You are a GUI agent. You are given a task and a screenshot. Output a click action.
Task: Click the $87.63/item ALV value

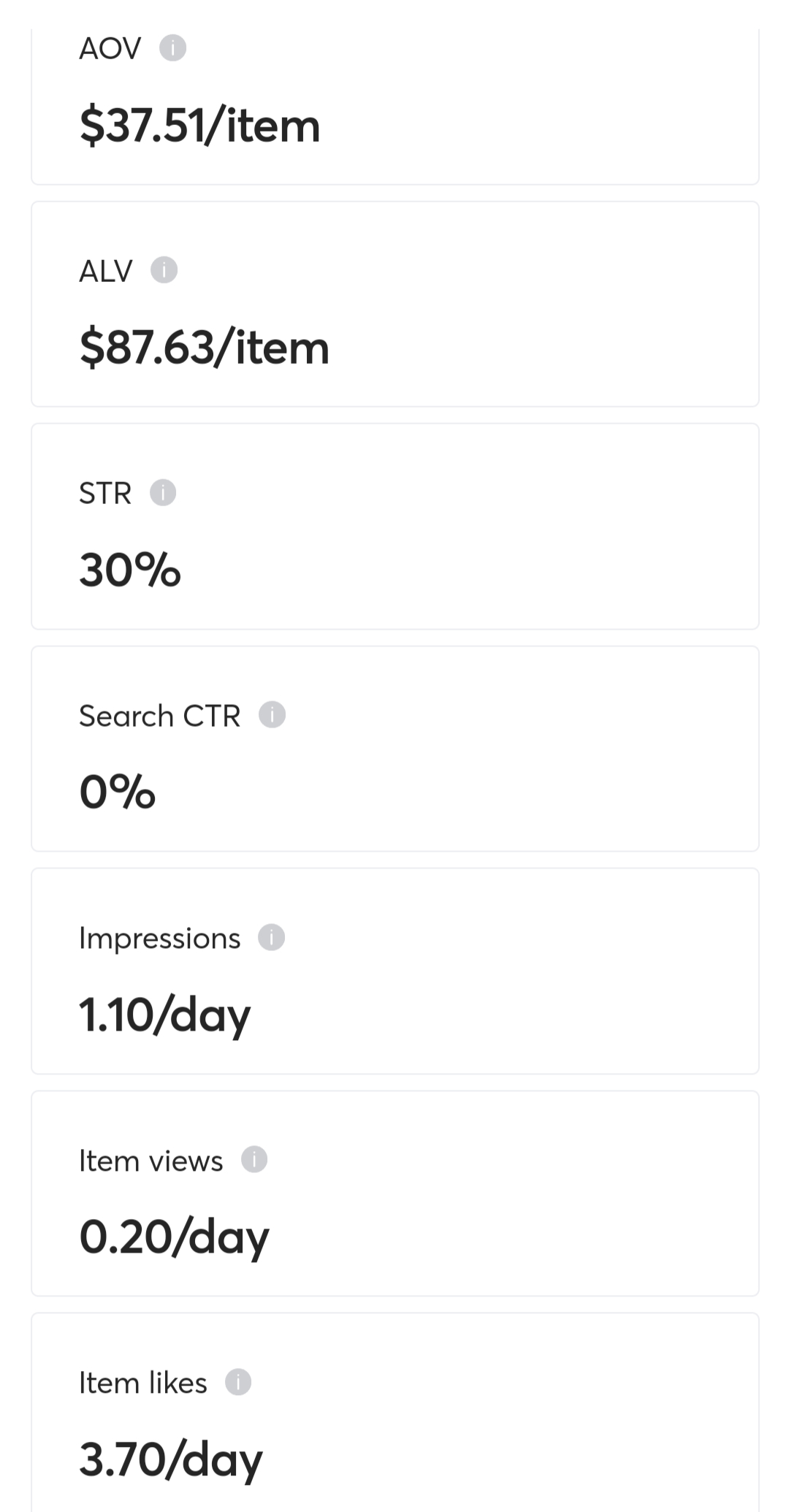[x=205, y=348]
